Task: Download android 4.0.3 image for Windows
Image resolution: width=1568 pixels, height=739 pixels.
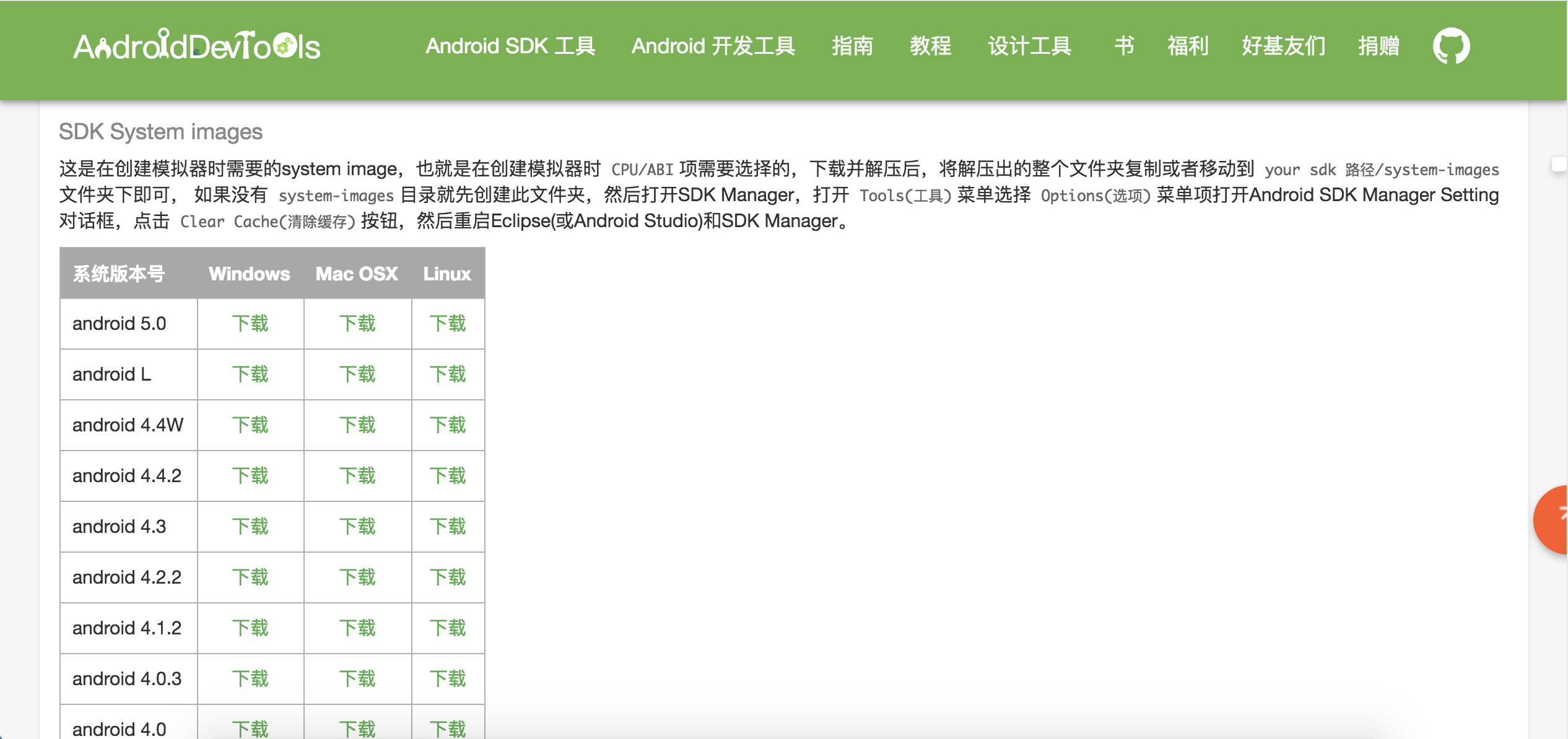Action: click(x=250, y=678)
